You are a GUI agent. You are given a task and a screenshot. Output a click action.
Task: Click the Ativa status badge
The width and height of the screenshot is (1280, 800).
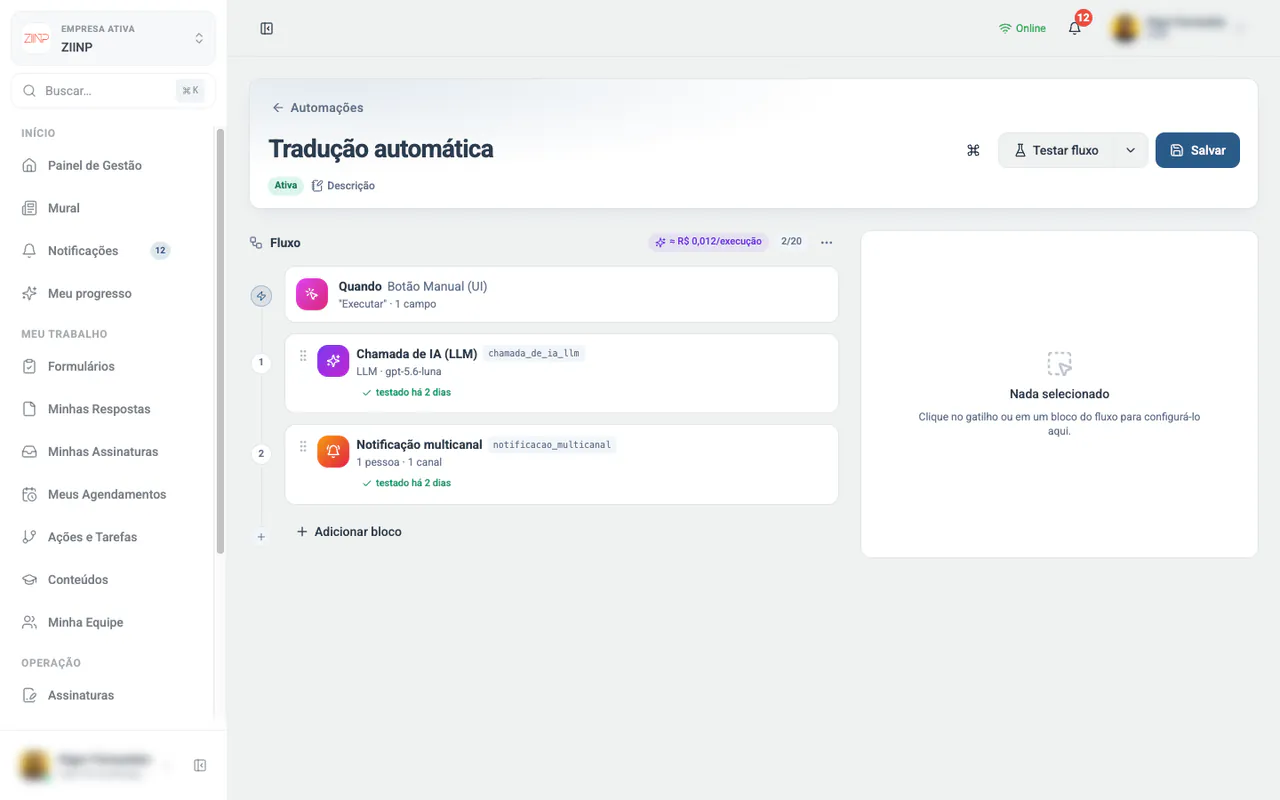286,185
